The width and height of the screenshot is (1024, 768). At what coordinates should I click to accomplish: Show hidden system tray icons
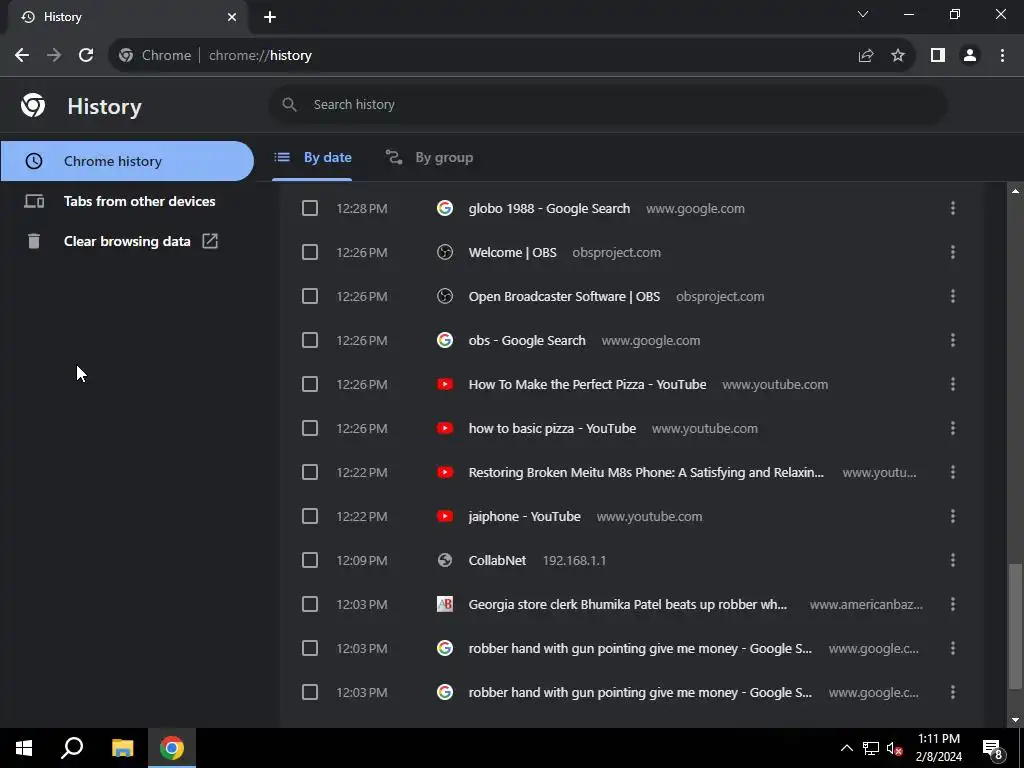tap(846, 748)
